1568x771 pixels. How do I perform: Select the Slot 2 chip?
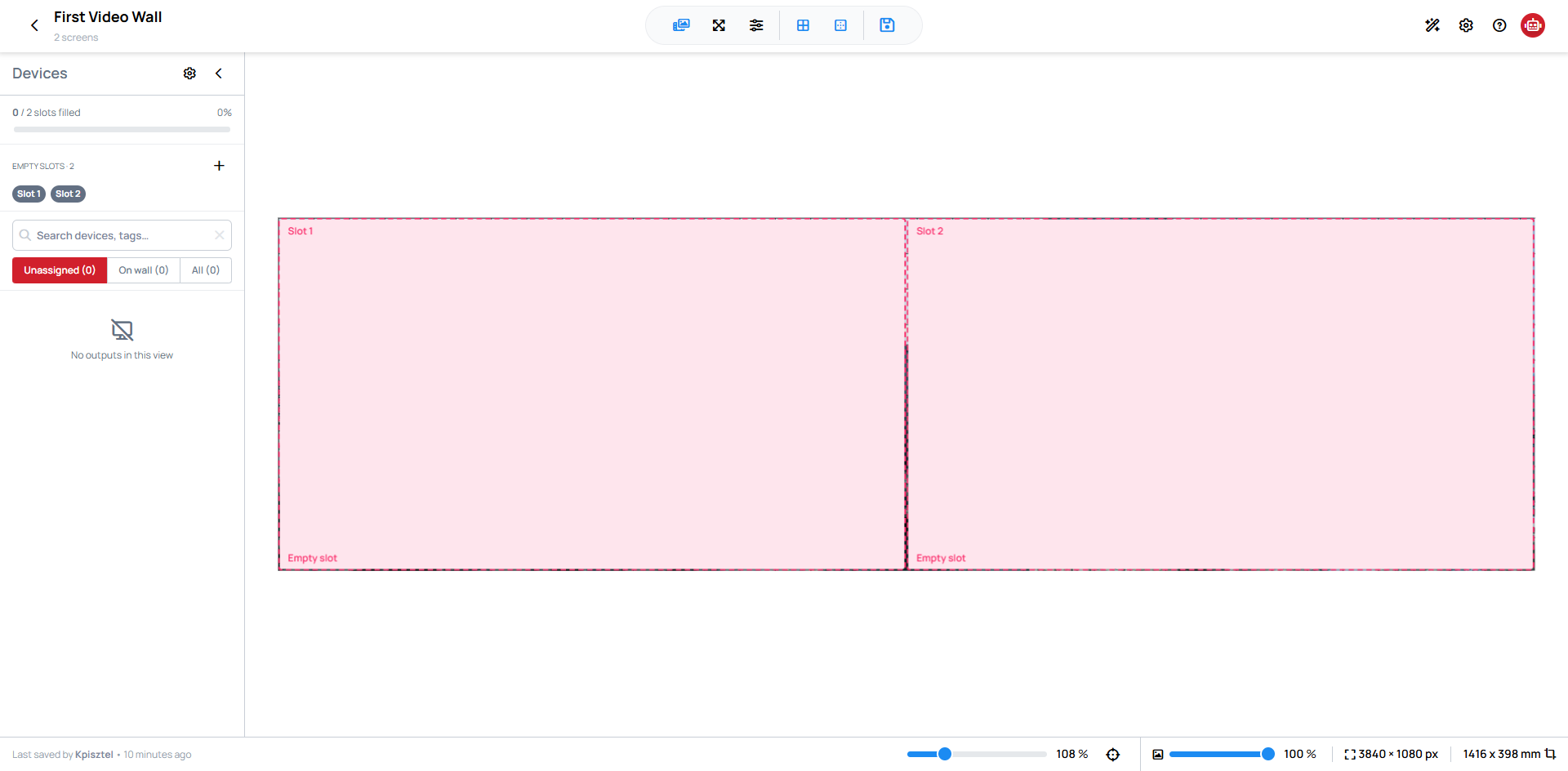pyautogui.click(x=68, y=194)
